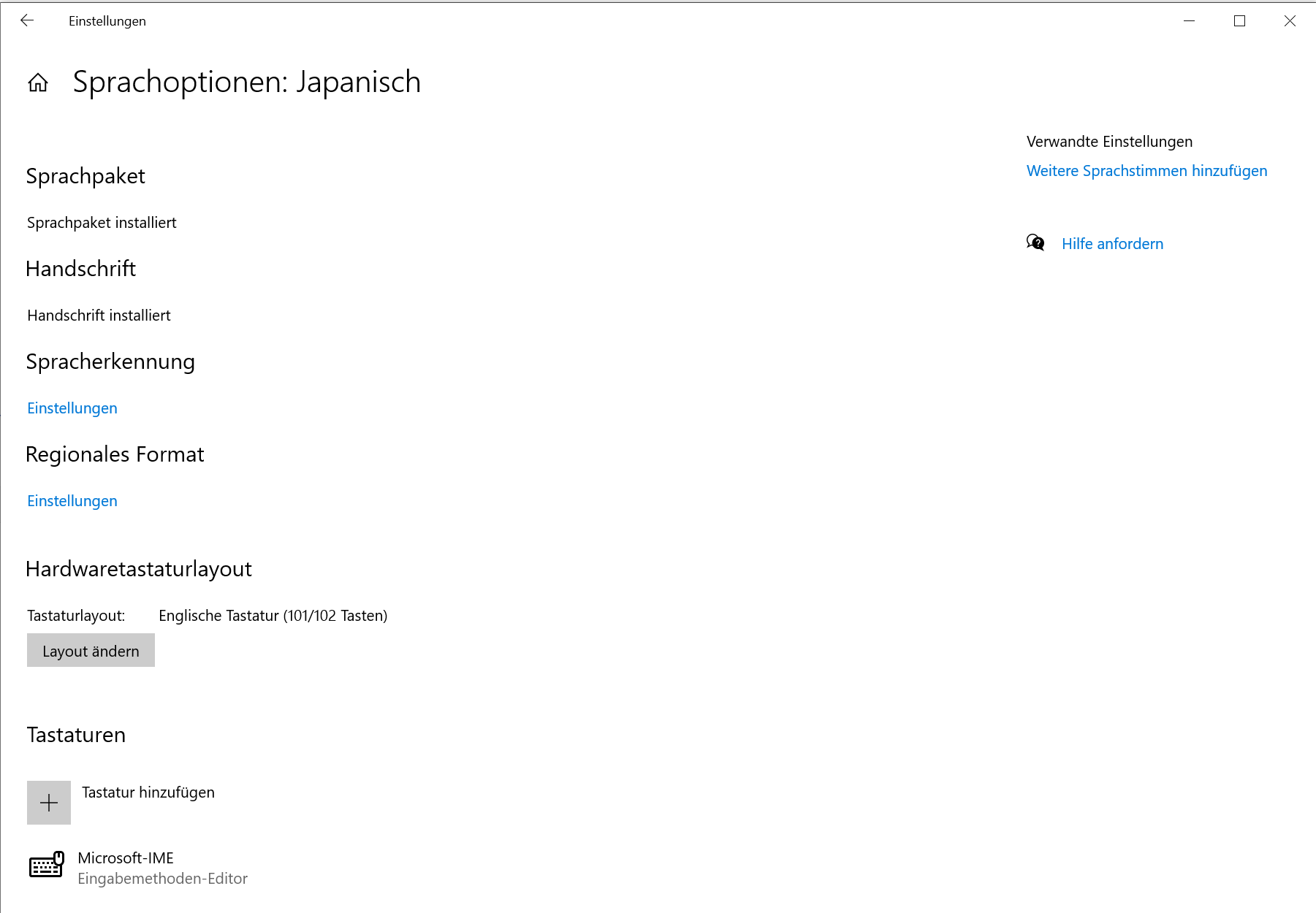Close the Einstellungen window
The width and height of the screenshot is (1316, 913).
coord(1290,21)
